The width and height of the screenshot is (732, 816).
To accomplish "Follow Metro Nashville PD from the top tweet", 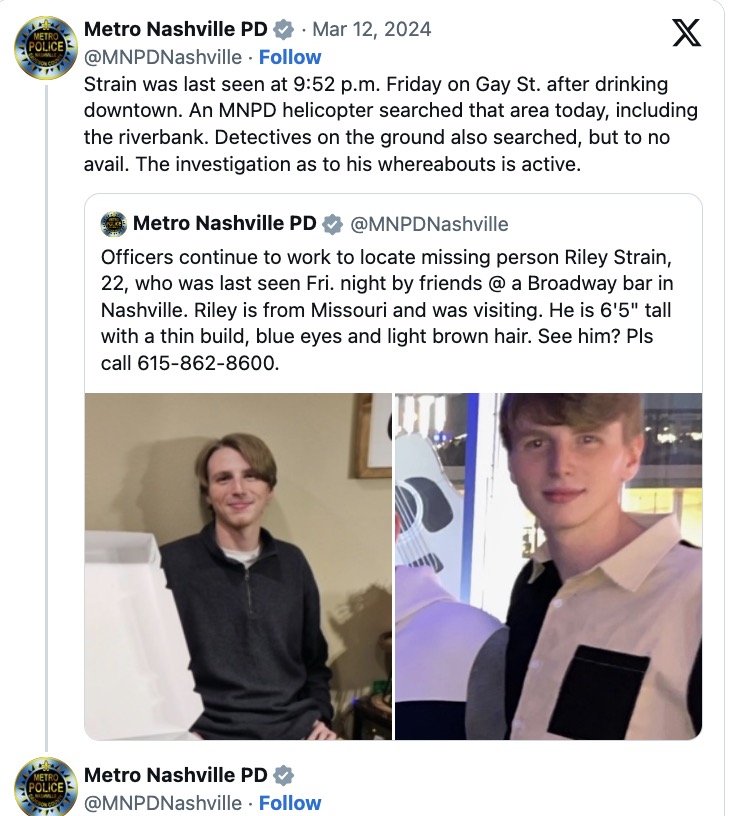I will coord(290,57).
